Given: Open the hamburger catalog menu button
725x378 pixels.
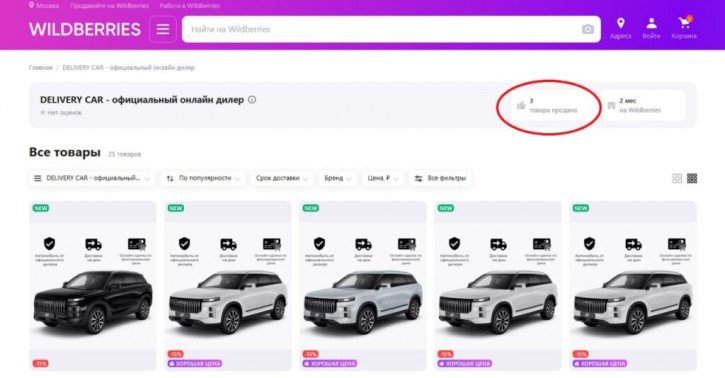Looking at the screenshot, I should 163,29.
